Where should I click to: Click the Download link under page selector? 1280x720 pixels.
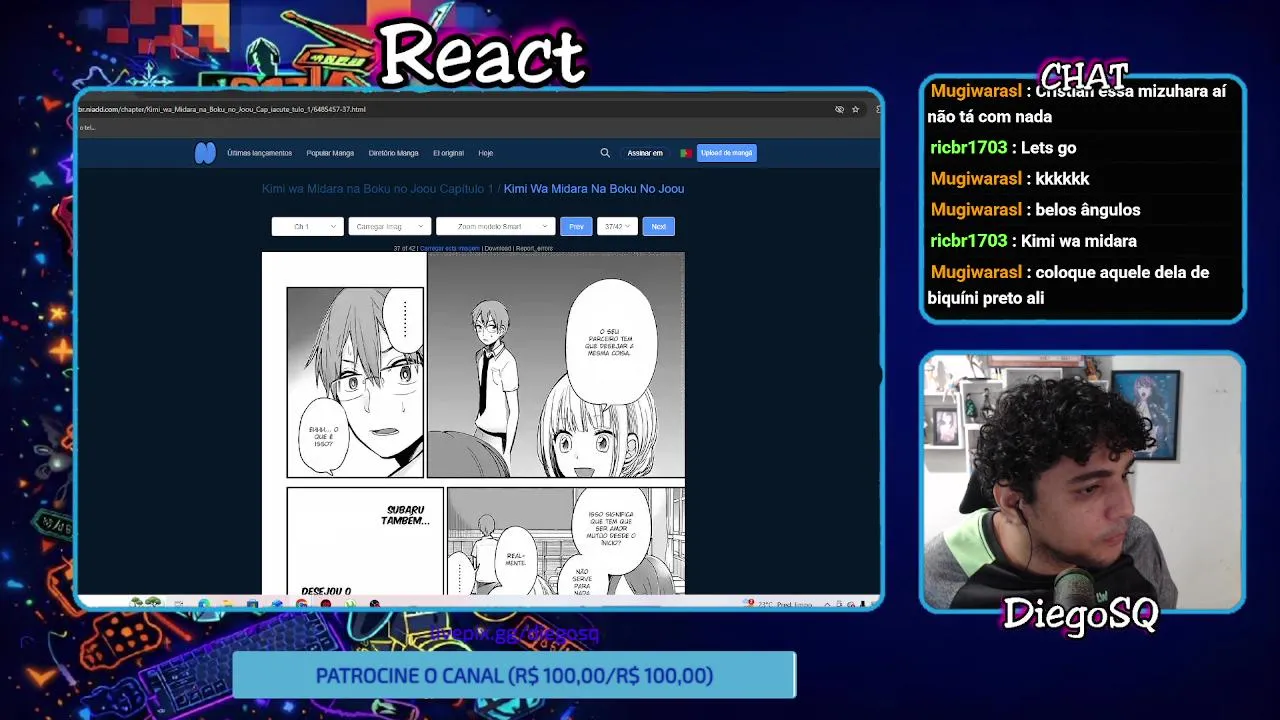coord(497,248)
